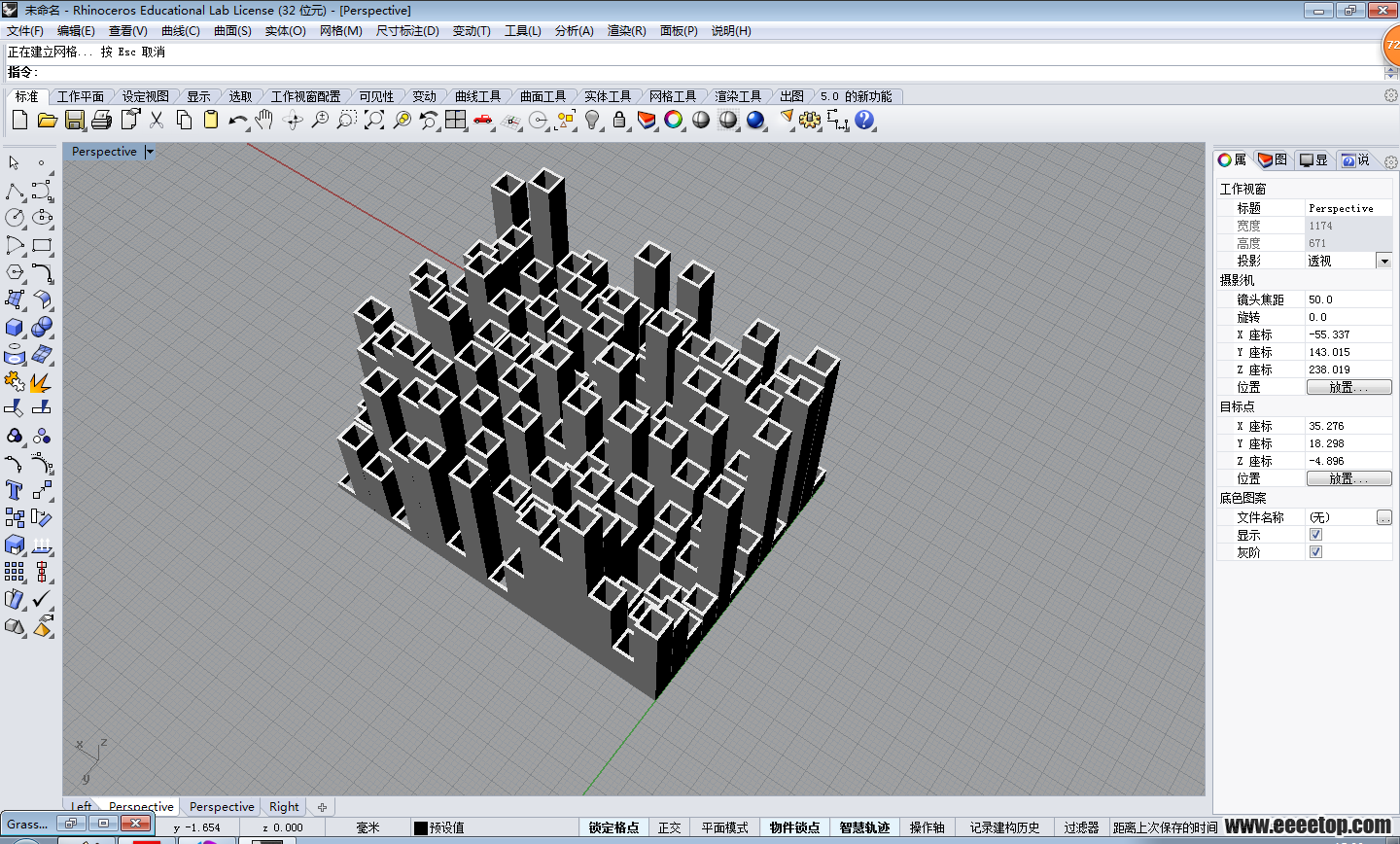
Task: Click the 文件名称 browse button
Action: click(1384, 517)
